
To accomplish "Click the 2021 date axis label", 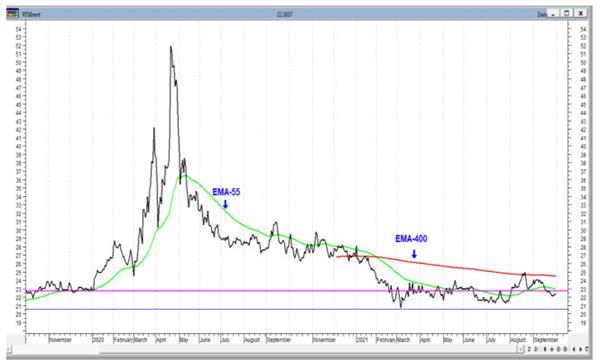I will [x=362, y=340].
